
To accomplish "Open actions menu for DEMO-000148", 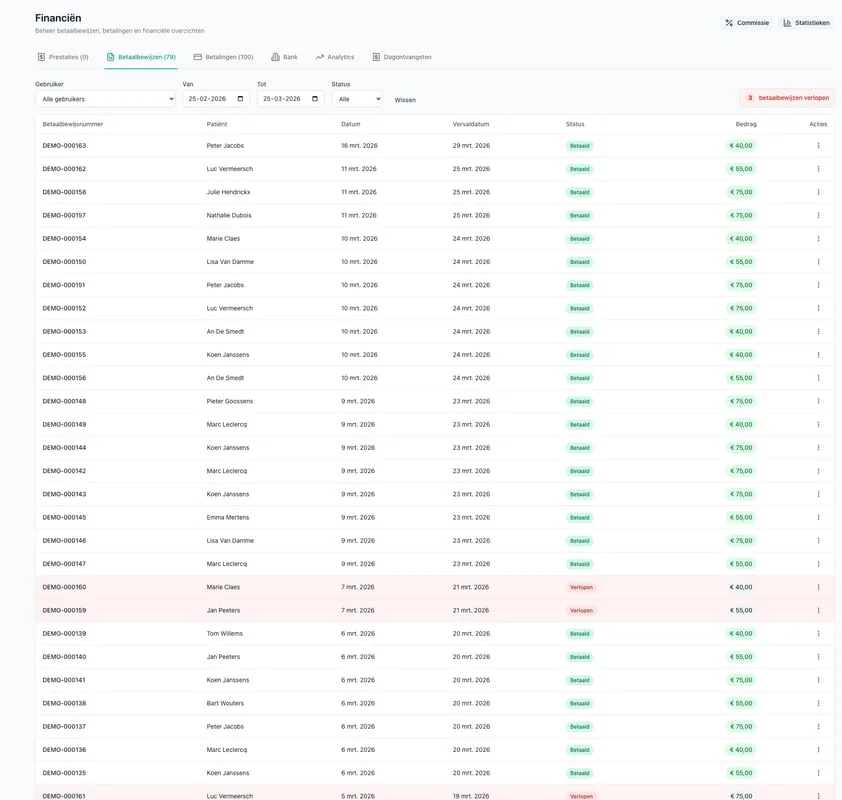I will (x=818, y=401).
